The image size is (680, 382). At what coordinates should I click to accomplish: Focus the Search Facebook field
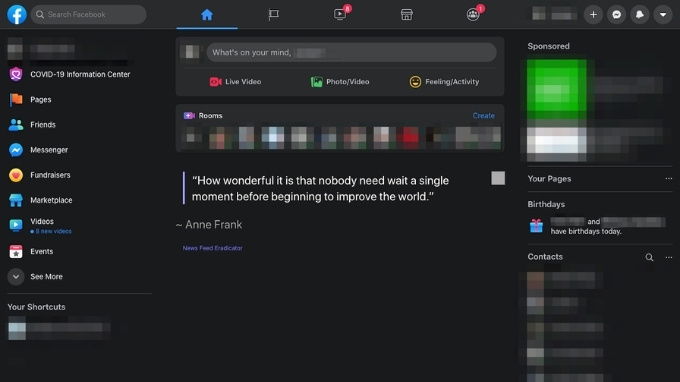88,14
